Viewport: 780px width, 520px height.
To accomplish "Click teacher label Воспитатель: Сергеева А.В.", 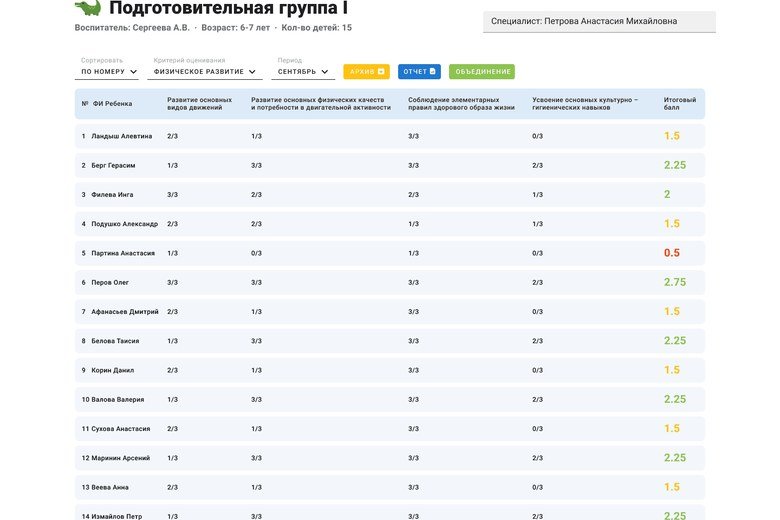I will click(x=132, y=28).
